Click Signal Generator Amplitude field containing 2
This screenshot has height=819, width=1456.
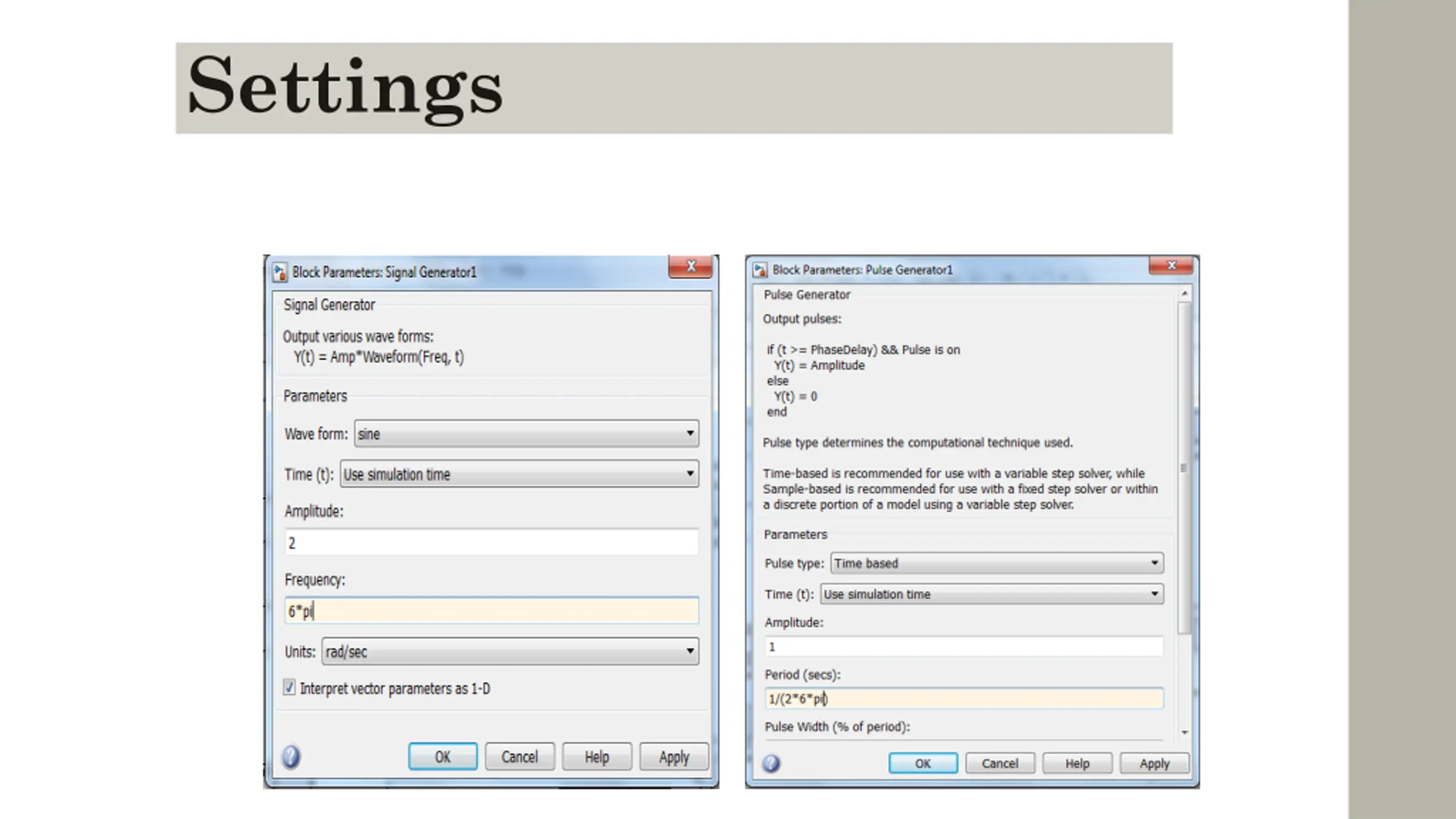491,542
